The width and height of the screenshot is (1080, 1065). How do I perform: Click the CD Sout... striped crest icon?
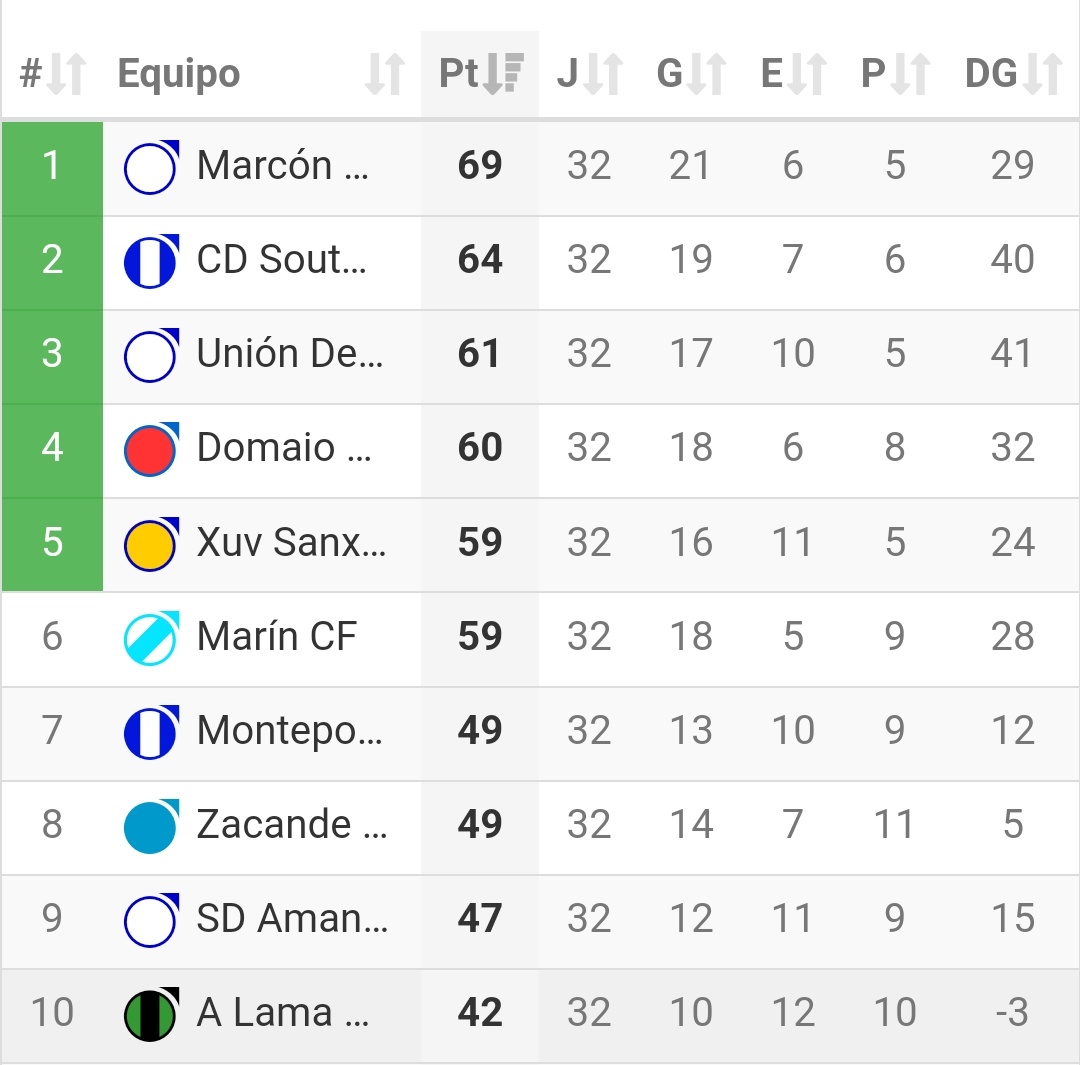coord(151,261)
